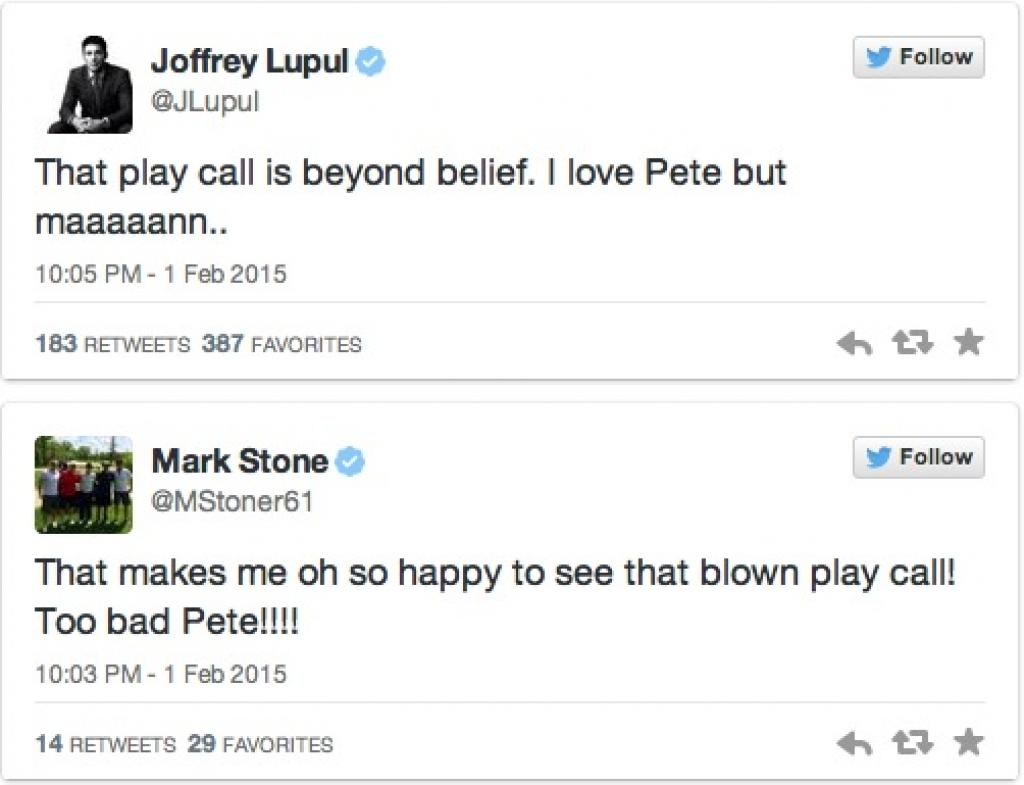Open the Mark Stone profile name link

(x=239, y=461)
